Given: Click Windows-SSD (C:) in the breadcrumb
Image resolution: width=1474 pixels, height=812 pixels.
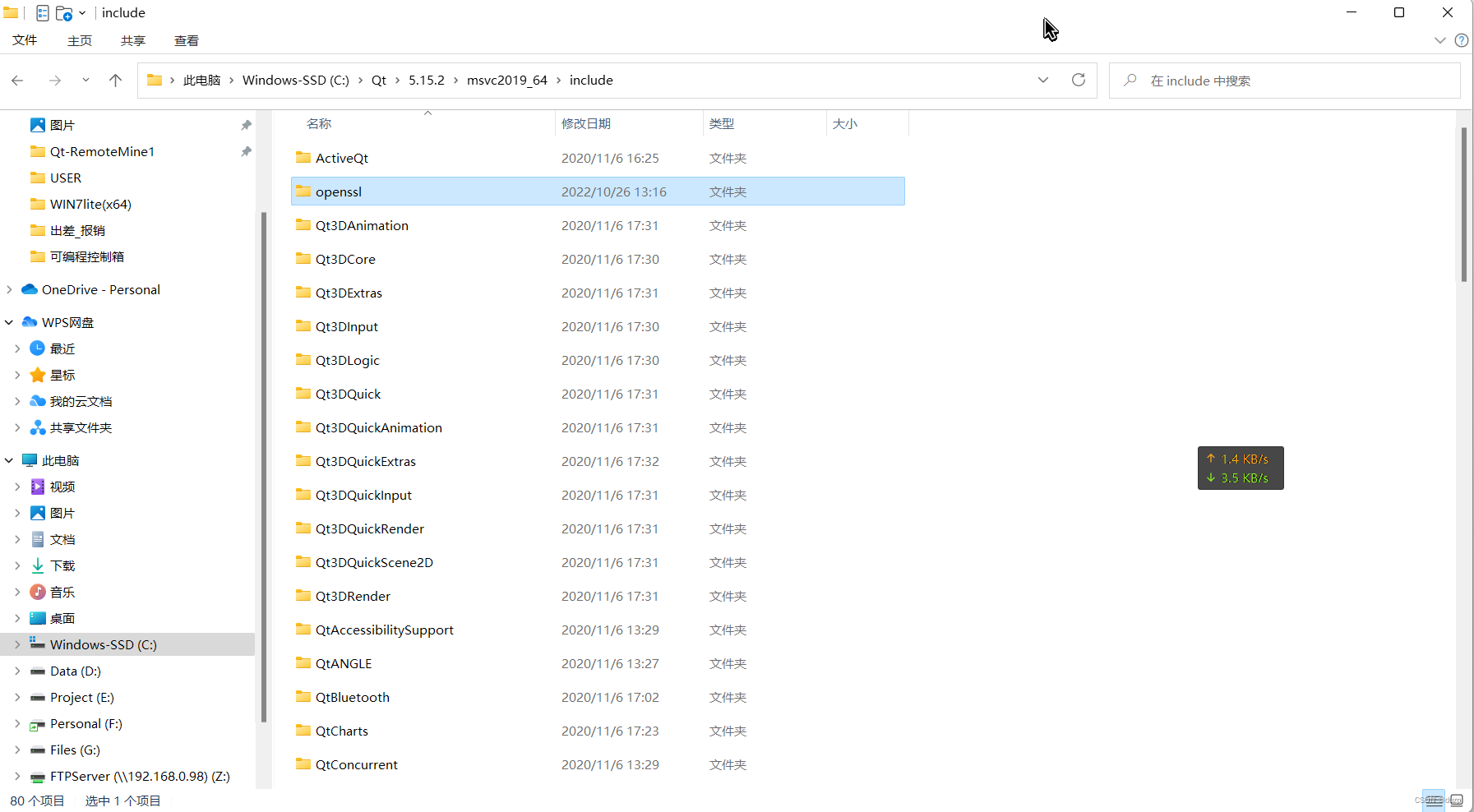Looking at the screenshot, I should coord(296,81).
